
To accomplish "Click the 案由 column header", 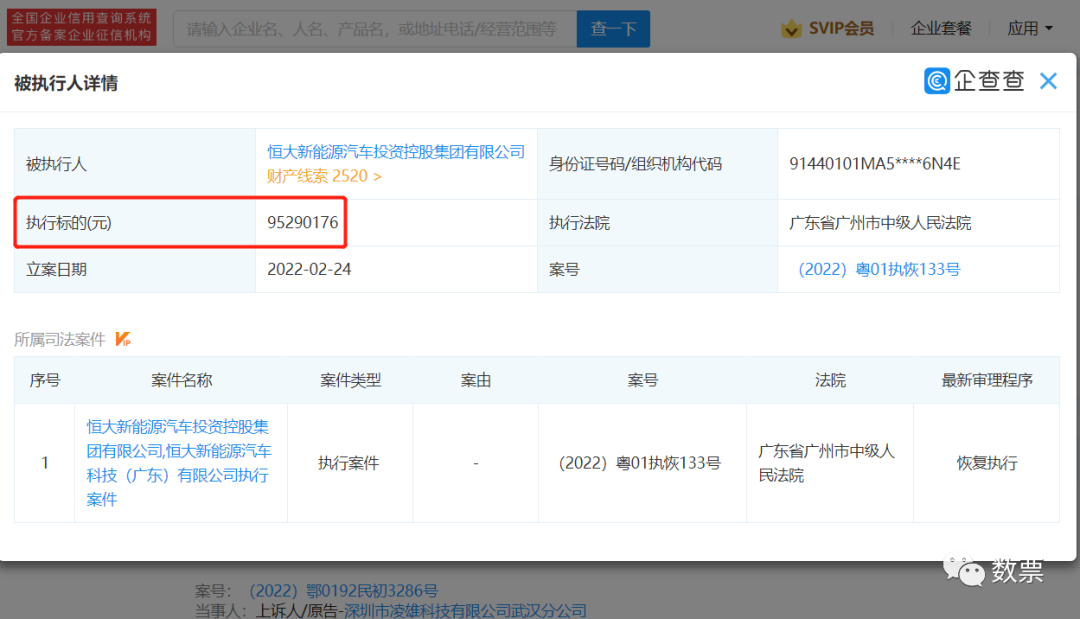I will (475, 380).
